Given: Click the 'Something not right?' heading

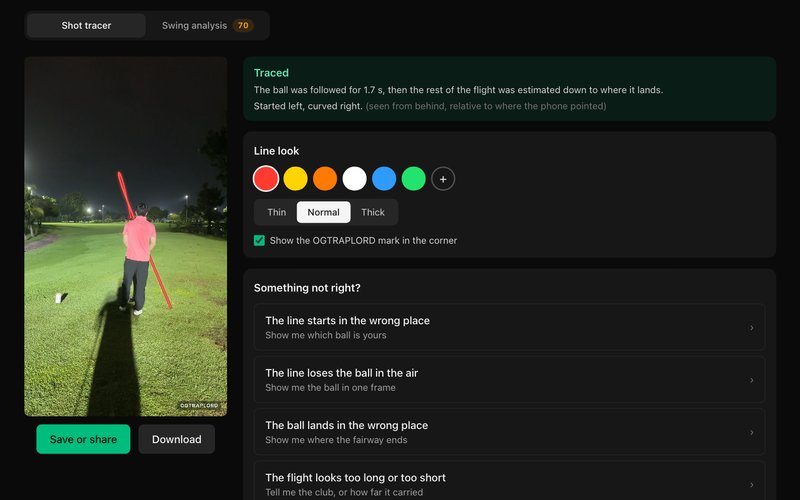Looking at the screenshot, I should 307,288.
